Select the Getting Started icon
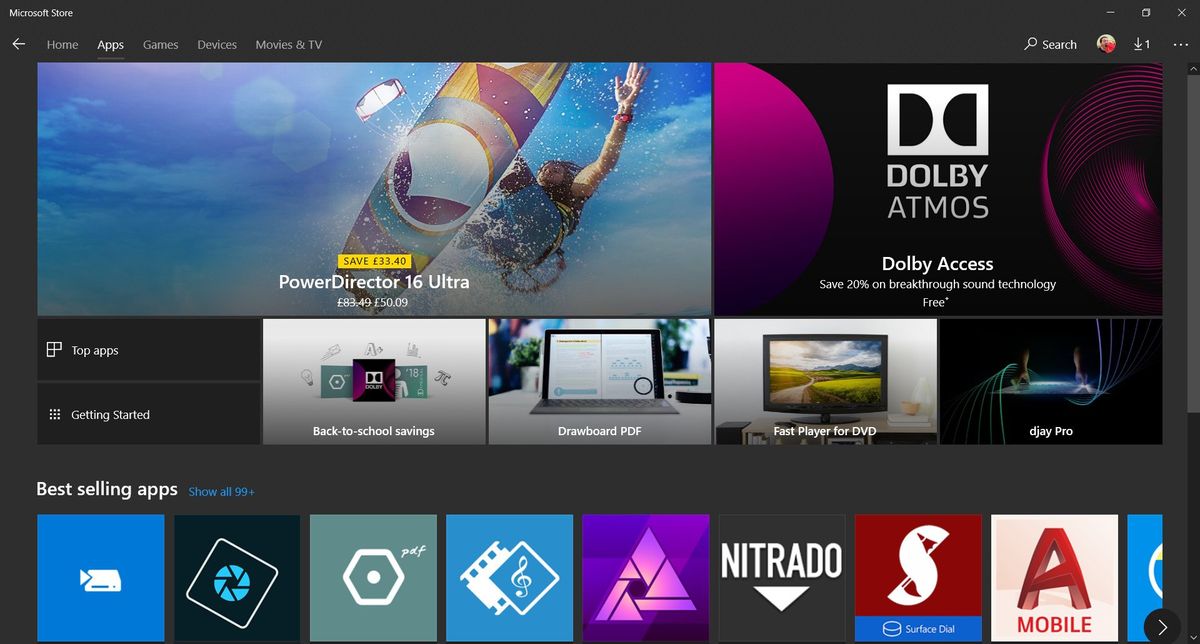 pyautogui.click(x=55, y=414)
